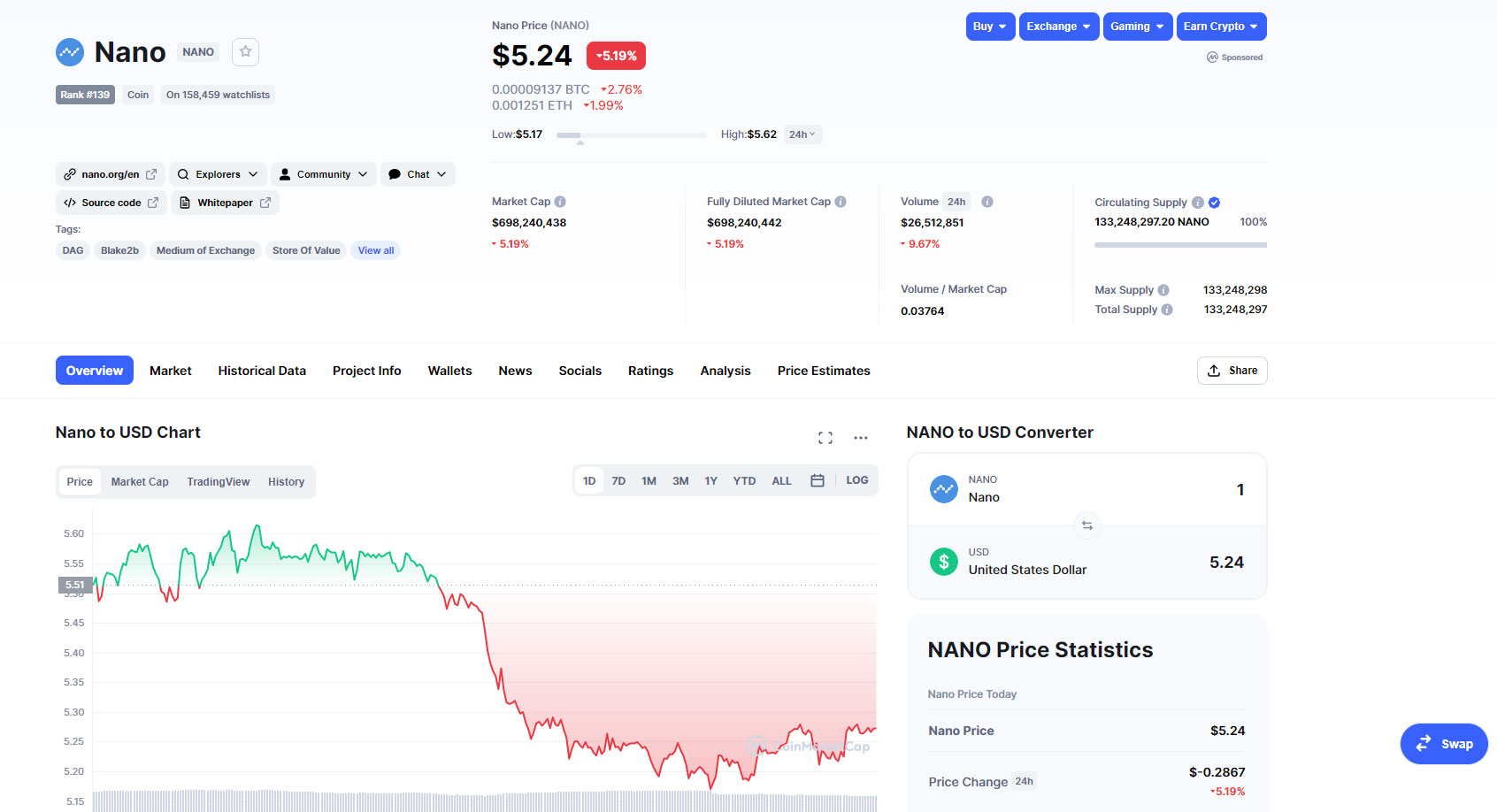Select 1D chart range

(x=589, y=481)
